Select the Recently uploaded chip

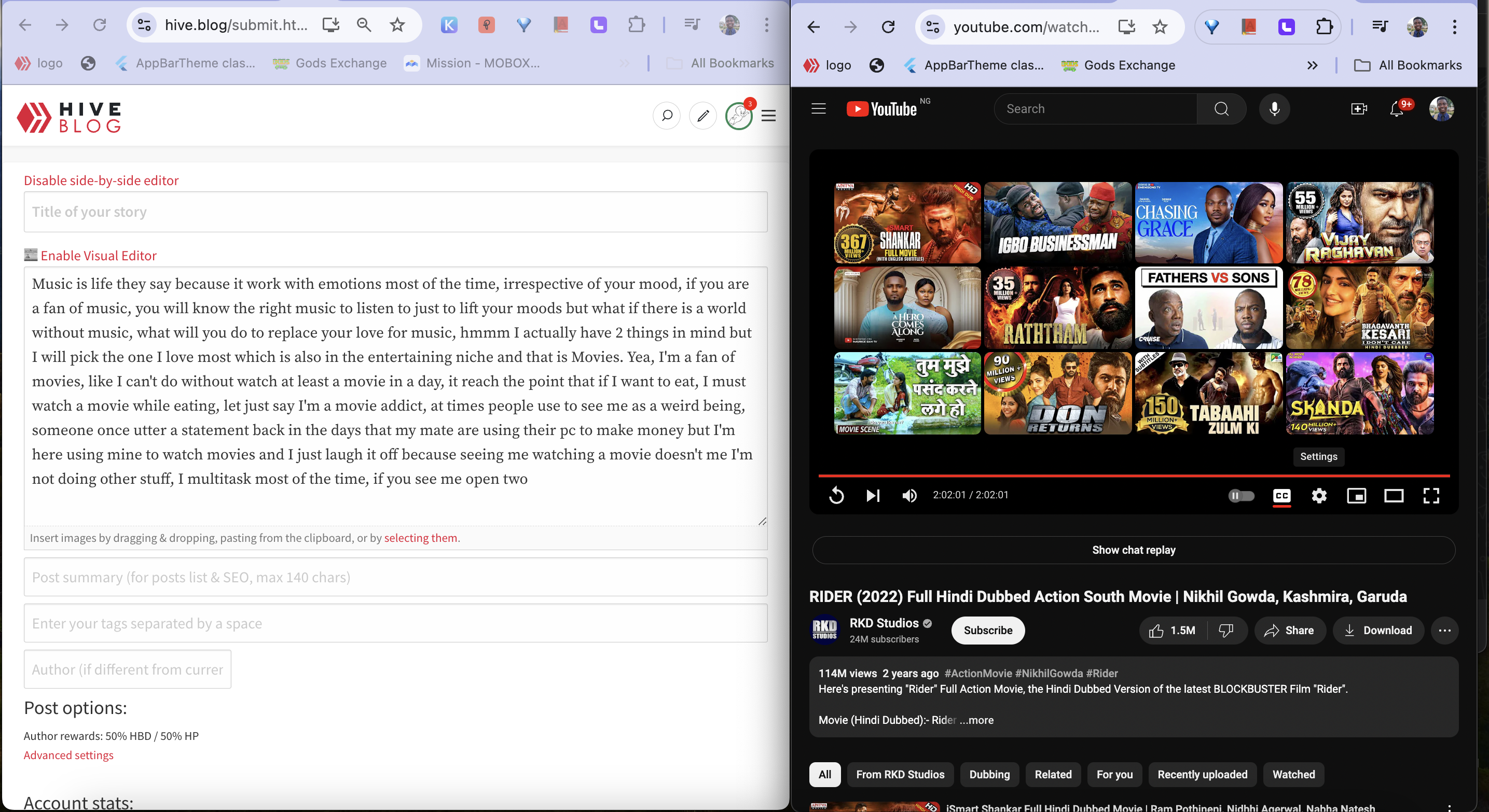(x=1202, y=775)
